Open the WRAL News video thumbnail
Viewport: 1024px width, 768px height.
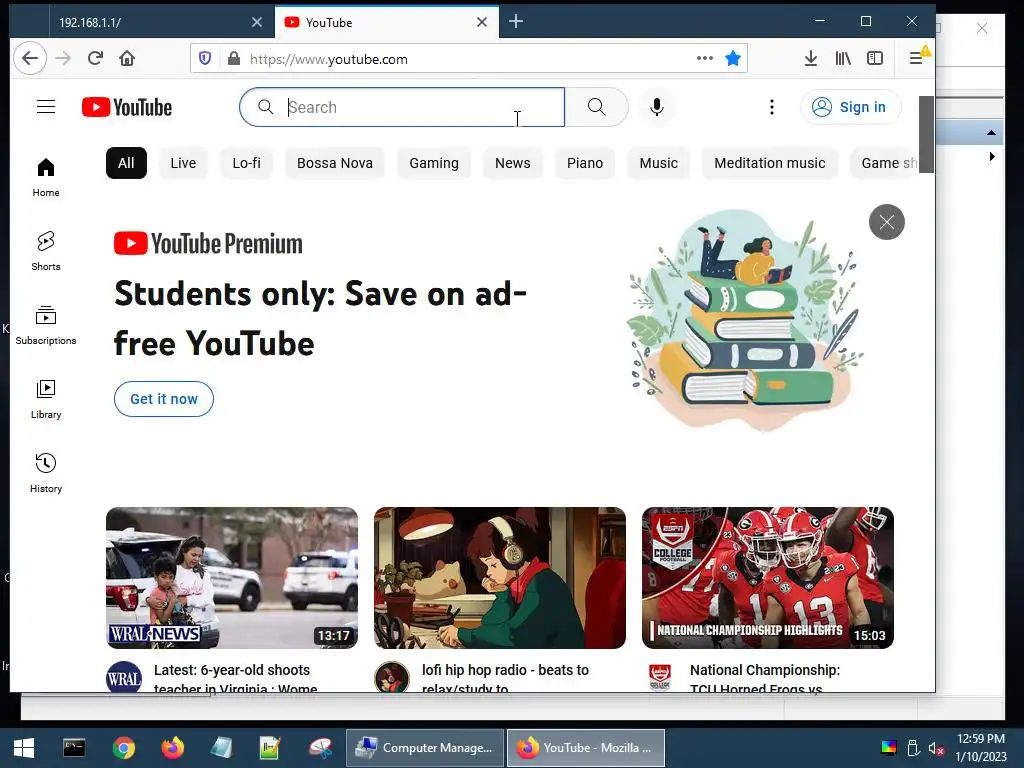coord(232,578)
